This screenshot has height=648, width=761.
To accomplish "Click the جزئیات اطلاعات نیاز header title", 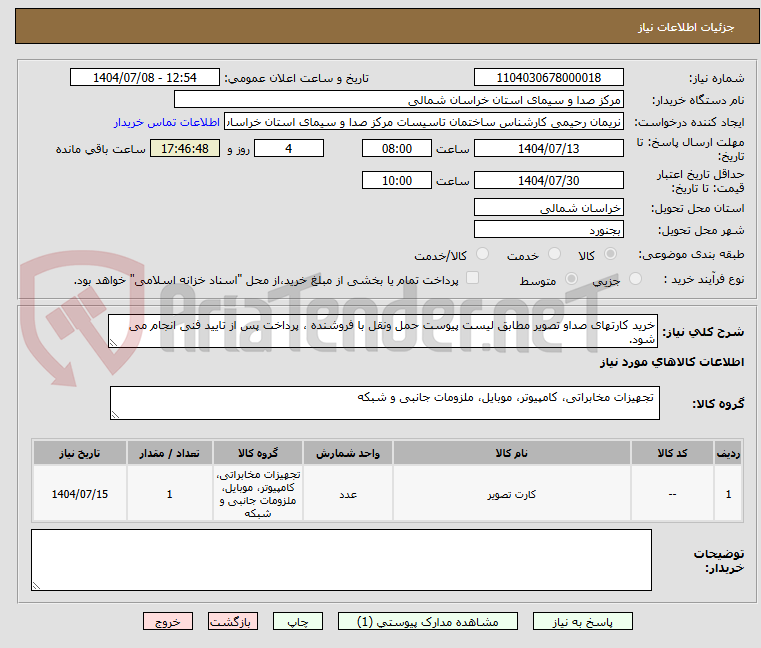I will click(x=685, y=27).
